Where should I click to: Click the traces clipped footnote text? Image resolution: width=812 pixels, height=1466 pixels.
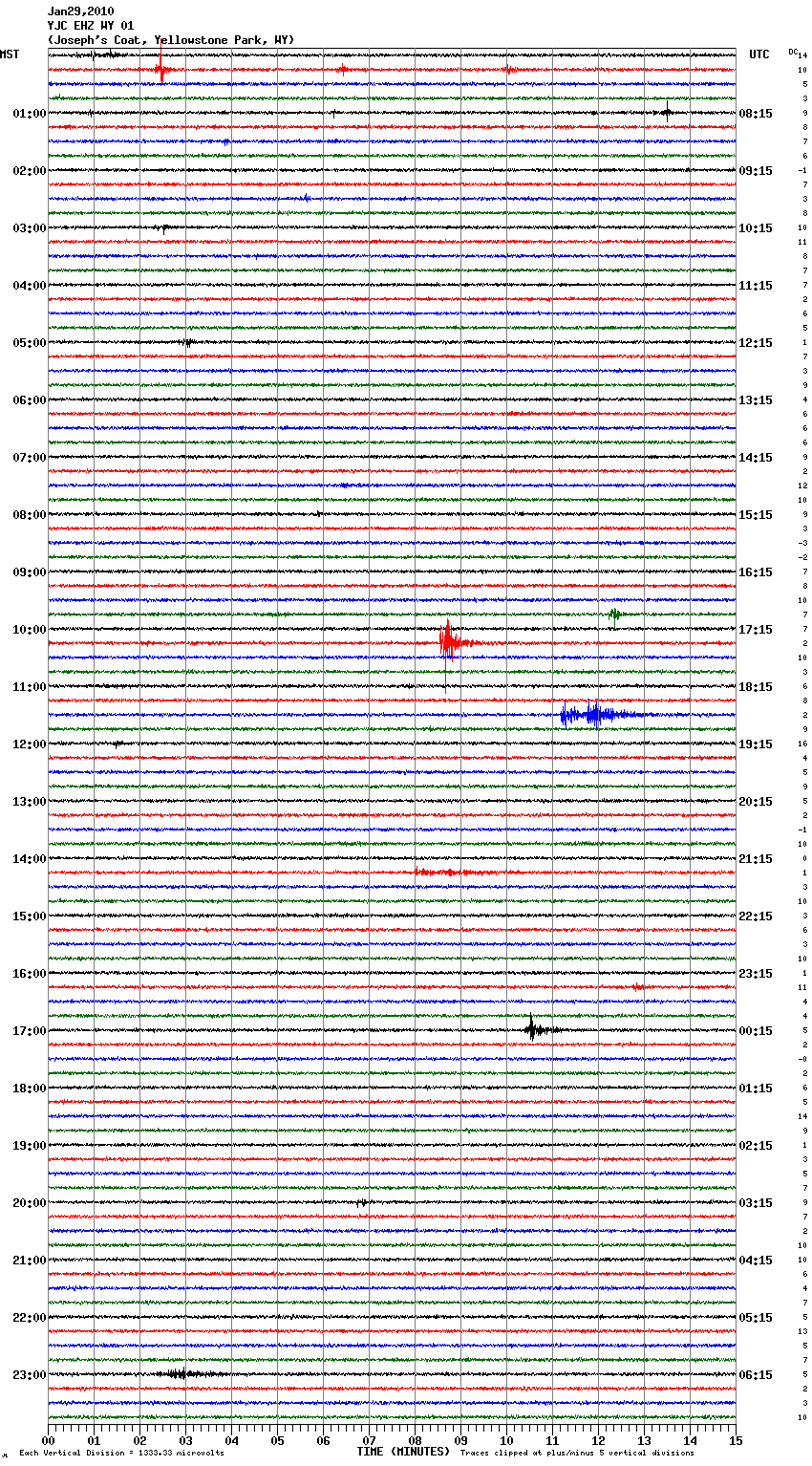point(577,1453)
